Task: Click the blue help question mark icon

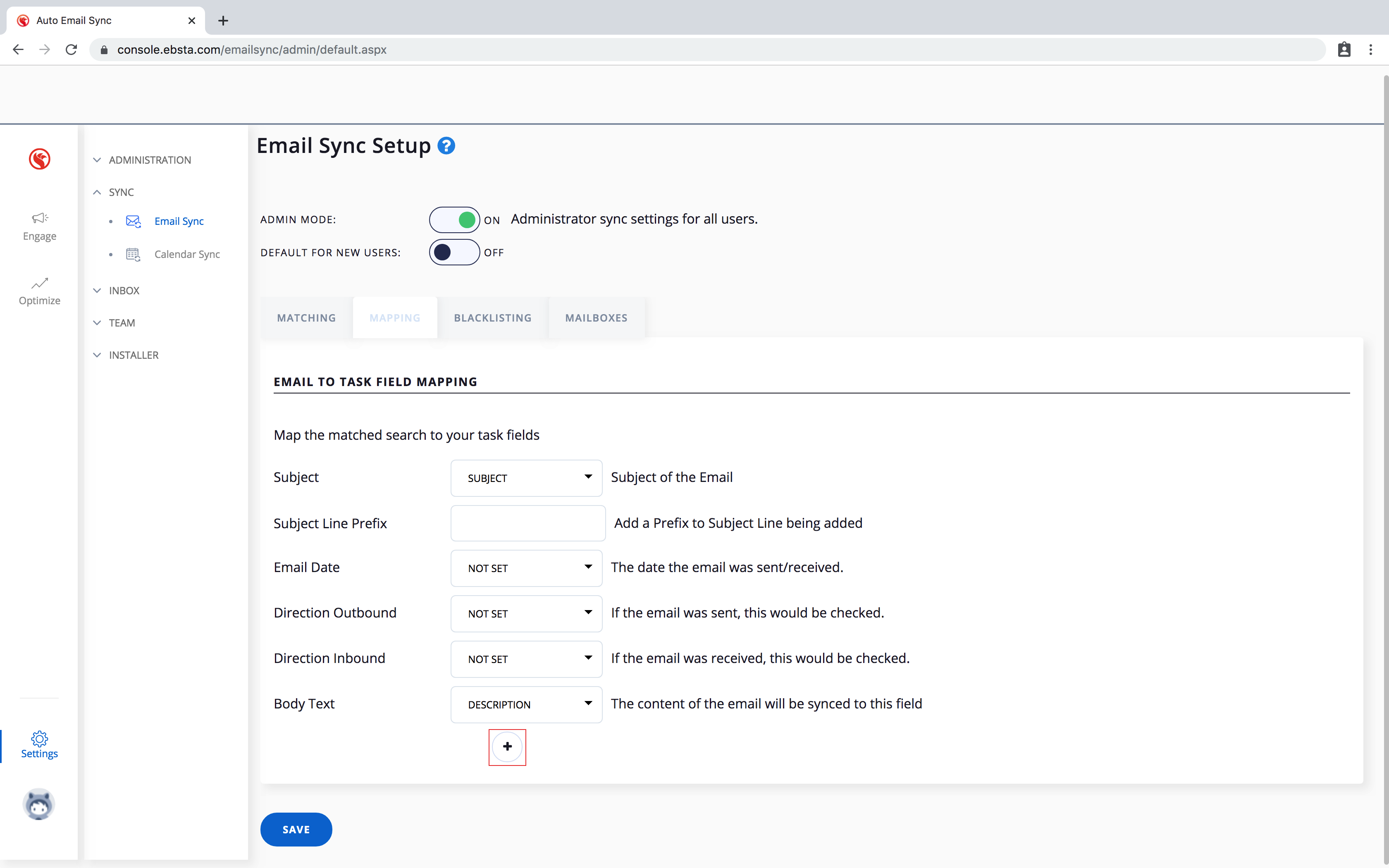Action: [446, 146]
